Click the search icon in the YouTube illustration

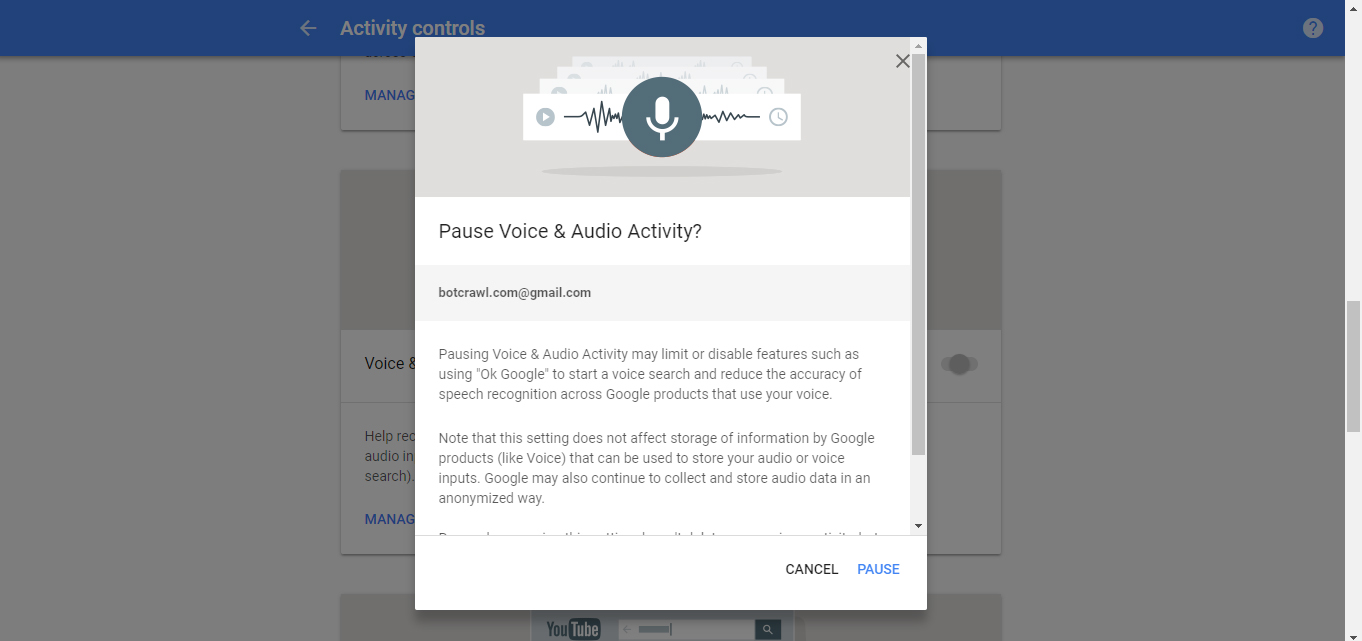point(767,629)
